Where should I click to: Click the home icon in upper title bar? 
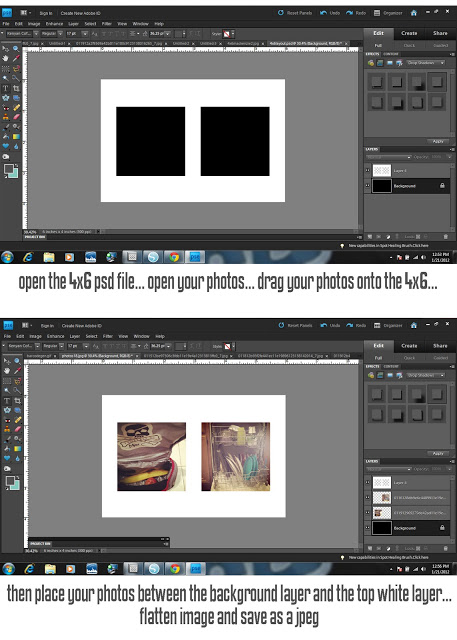[x=414, y=13]
